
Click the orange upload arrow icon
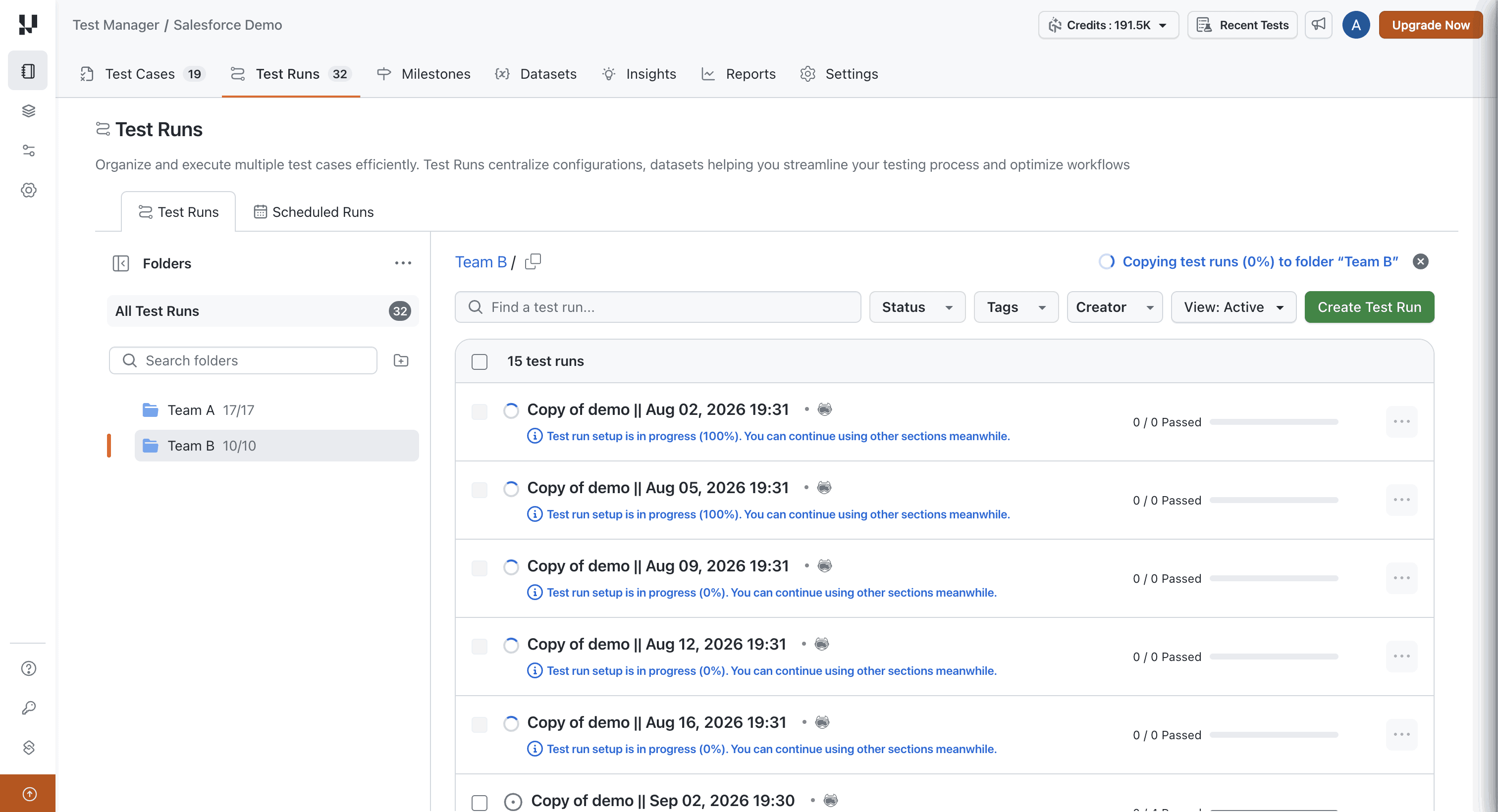coord(29,794)
